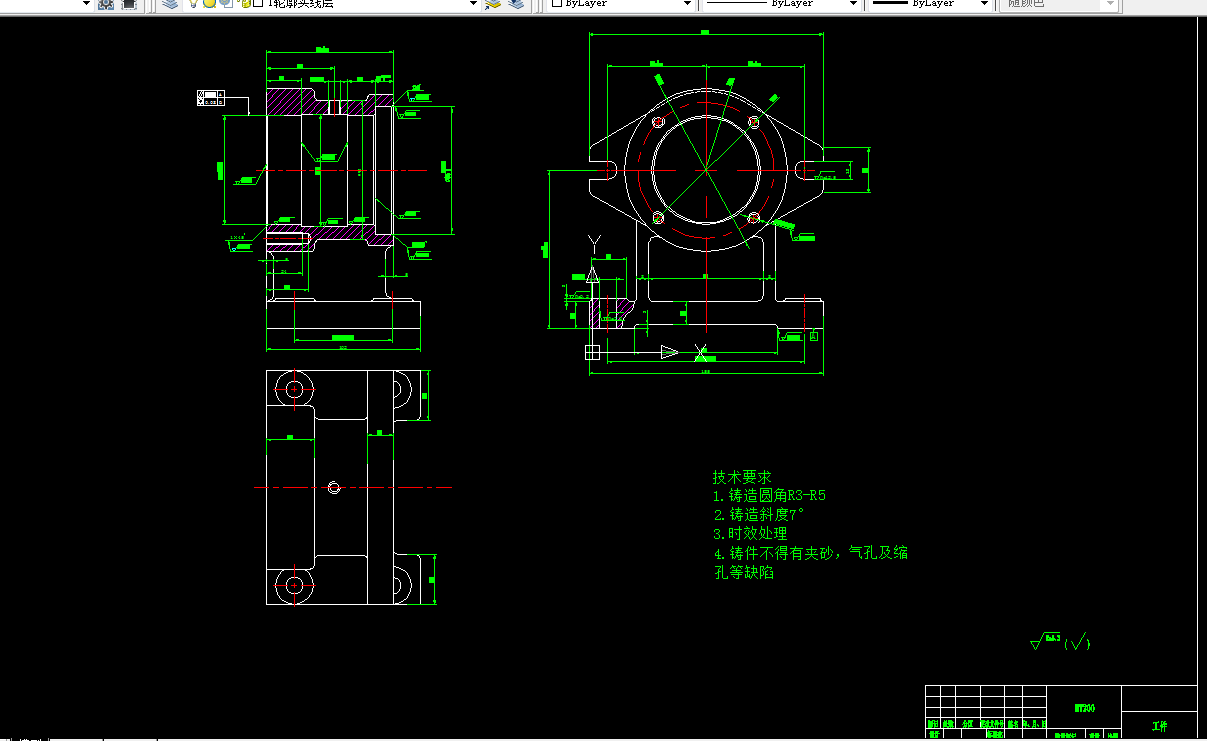Click the Layer Previous icon

click(516, 4)
